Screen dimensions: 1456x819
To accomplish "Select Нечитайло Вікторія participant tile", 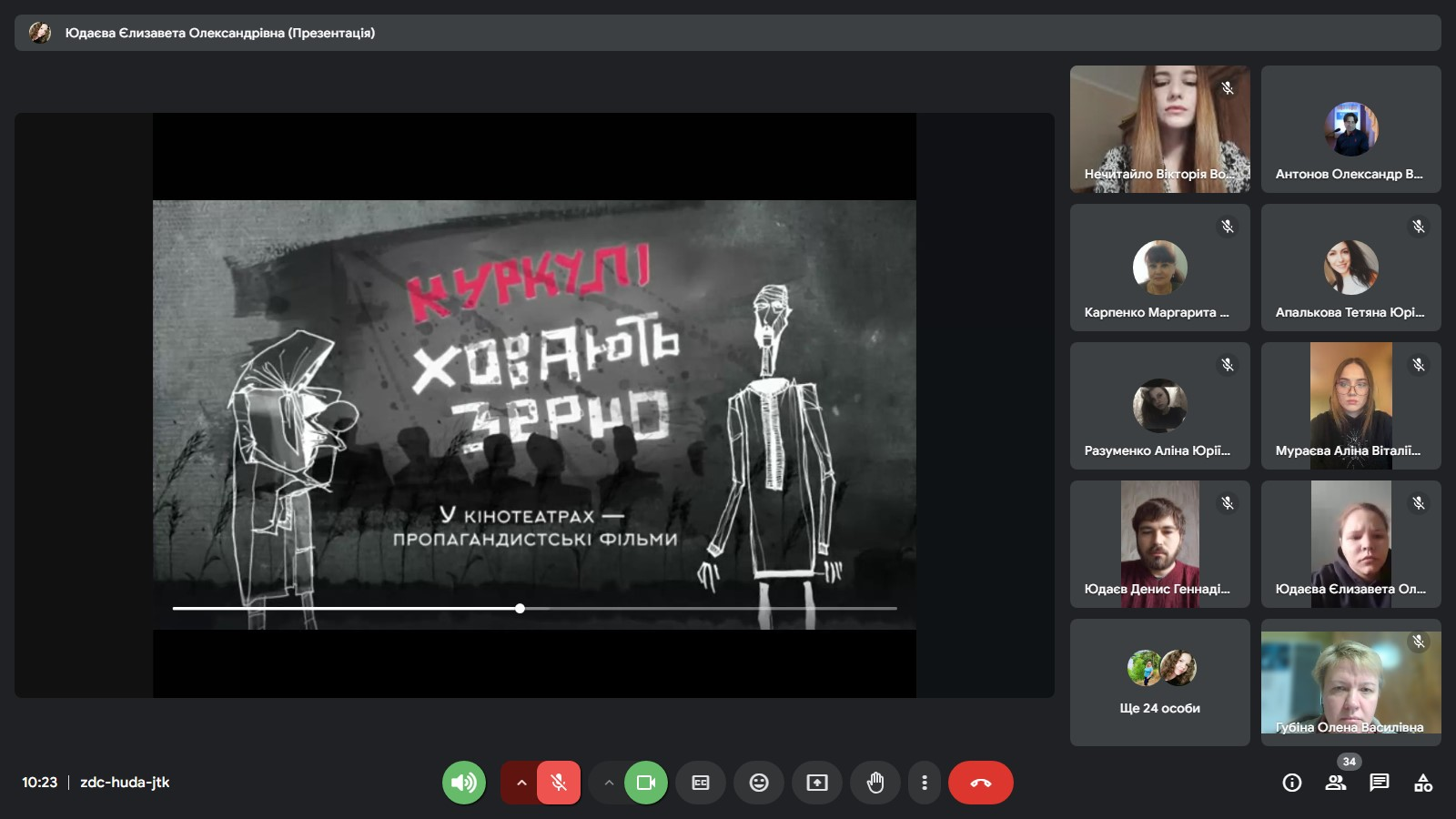I will (1160, 129).
